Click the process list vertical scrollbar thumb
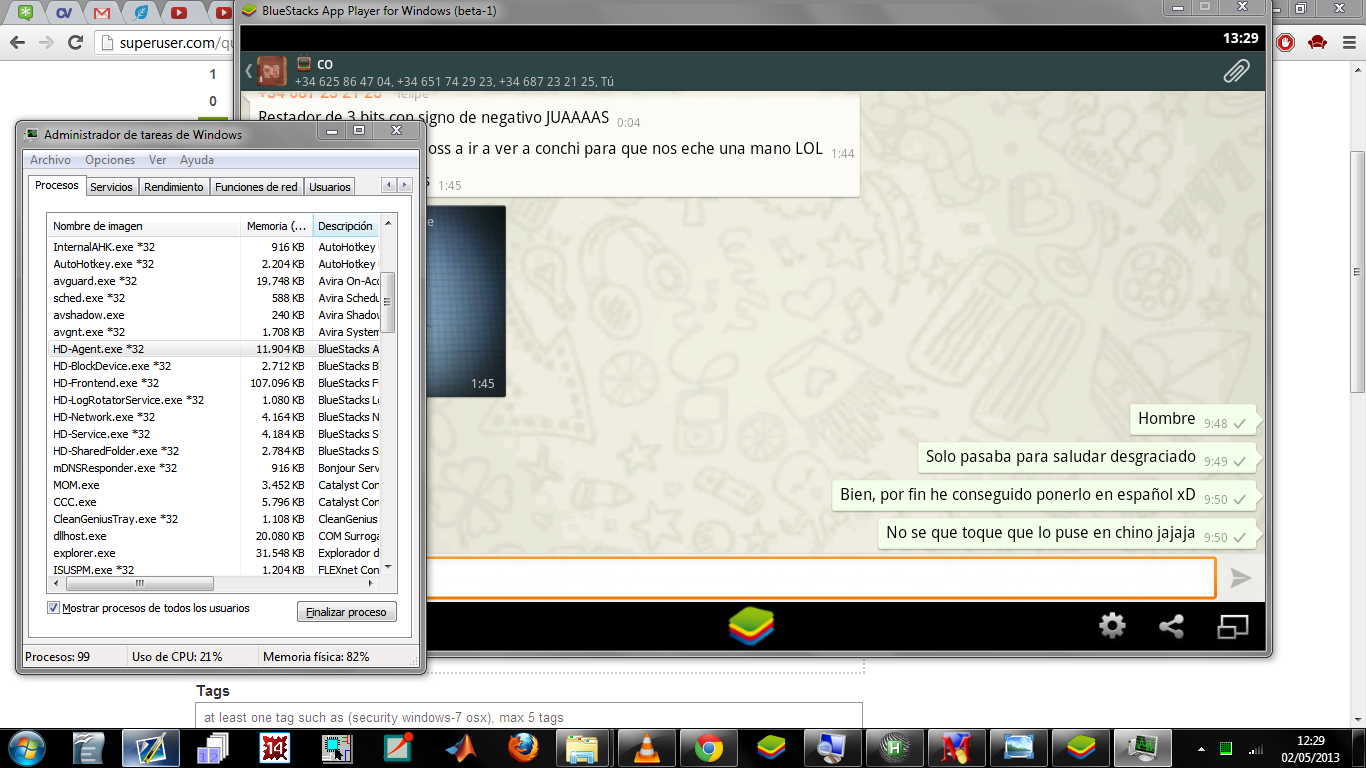 (389, 302)
